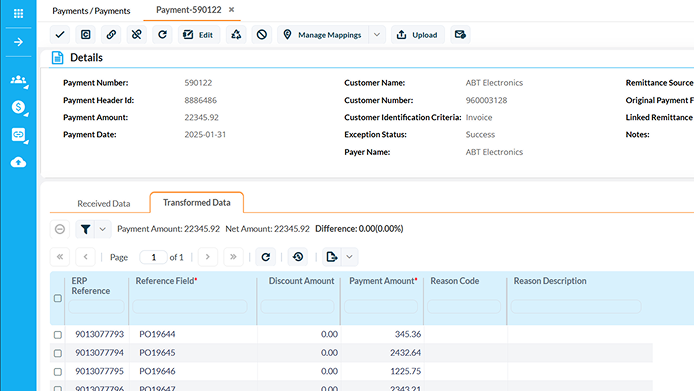This screenshot has width=694, height=391.
Task: Go to next page arrow
Action: 208,257
